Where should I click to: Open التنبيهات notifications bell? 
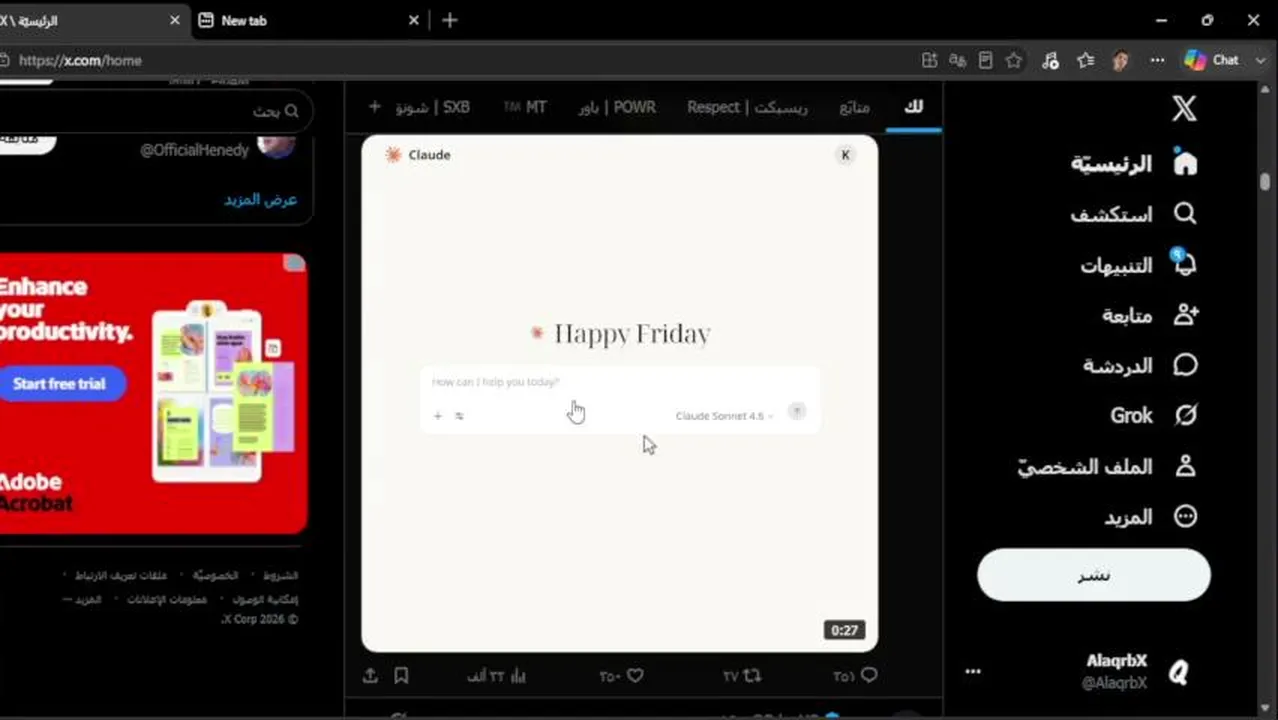click(x=1138, y=265)
